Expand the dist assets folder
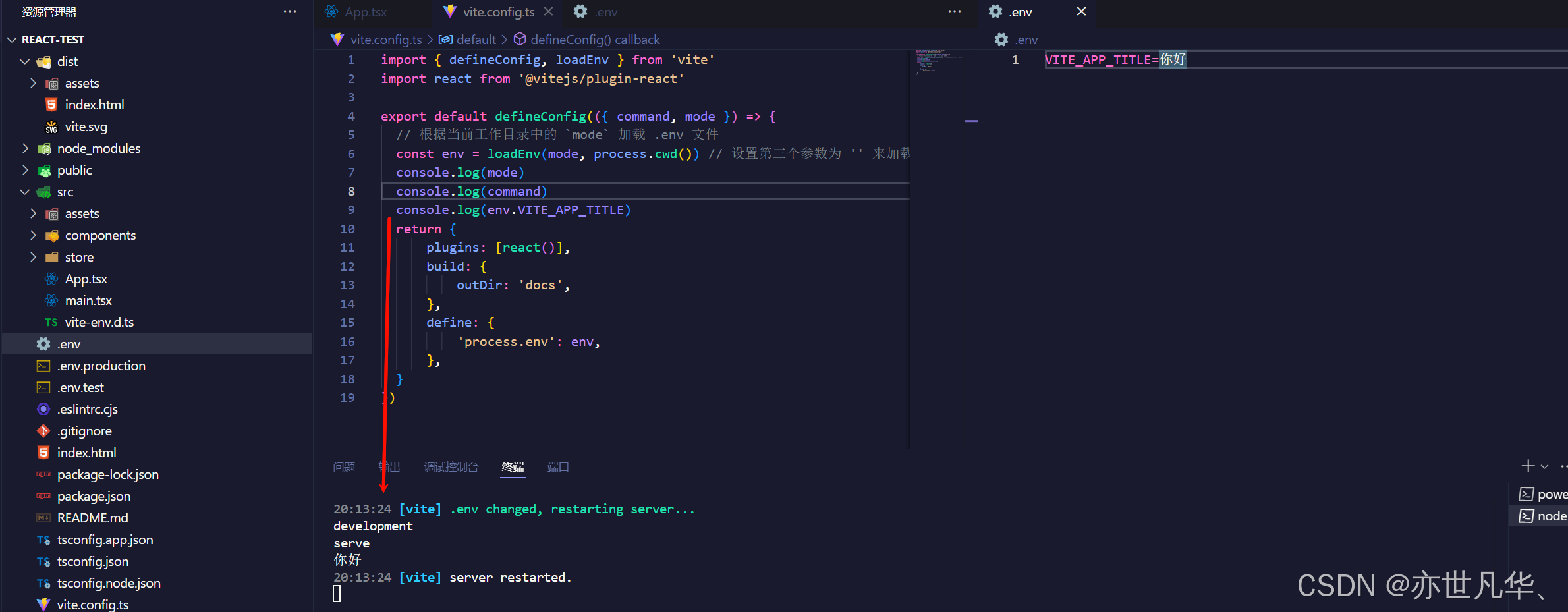Screen dimensions: 1568x612 (x=33, y=83)
